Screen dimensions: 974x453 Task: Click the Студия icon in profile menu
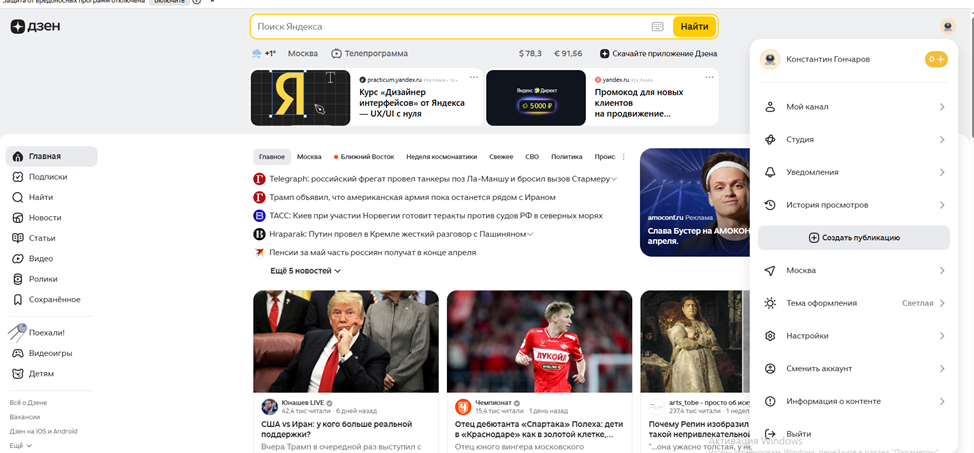(770, 140)
